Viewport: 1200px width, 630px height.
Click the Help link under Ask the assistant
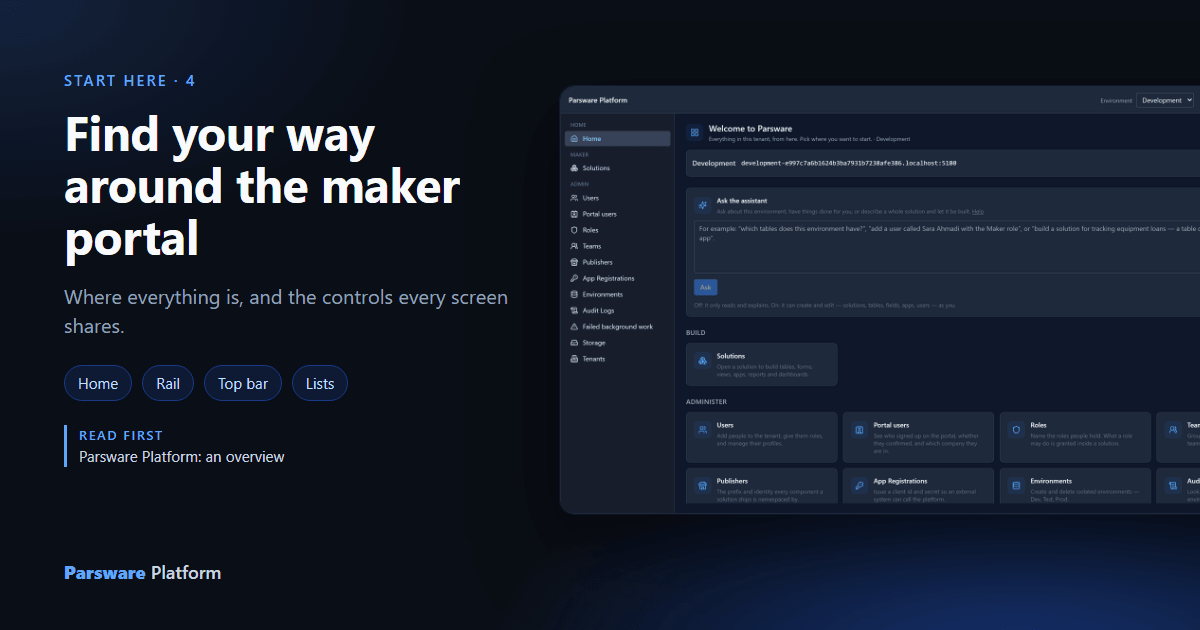[x=978, y=212]
